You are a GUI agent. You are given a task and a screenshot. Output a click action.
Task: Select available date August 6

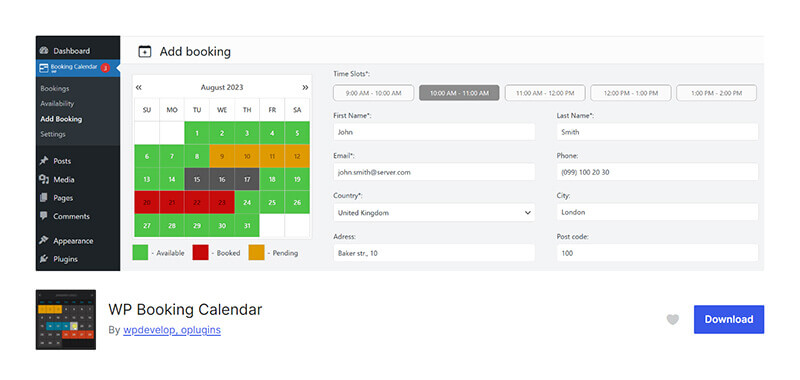[x=147, y=156]
